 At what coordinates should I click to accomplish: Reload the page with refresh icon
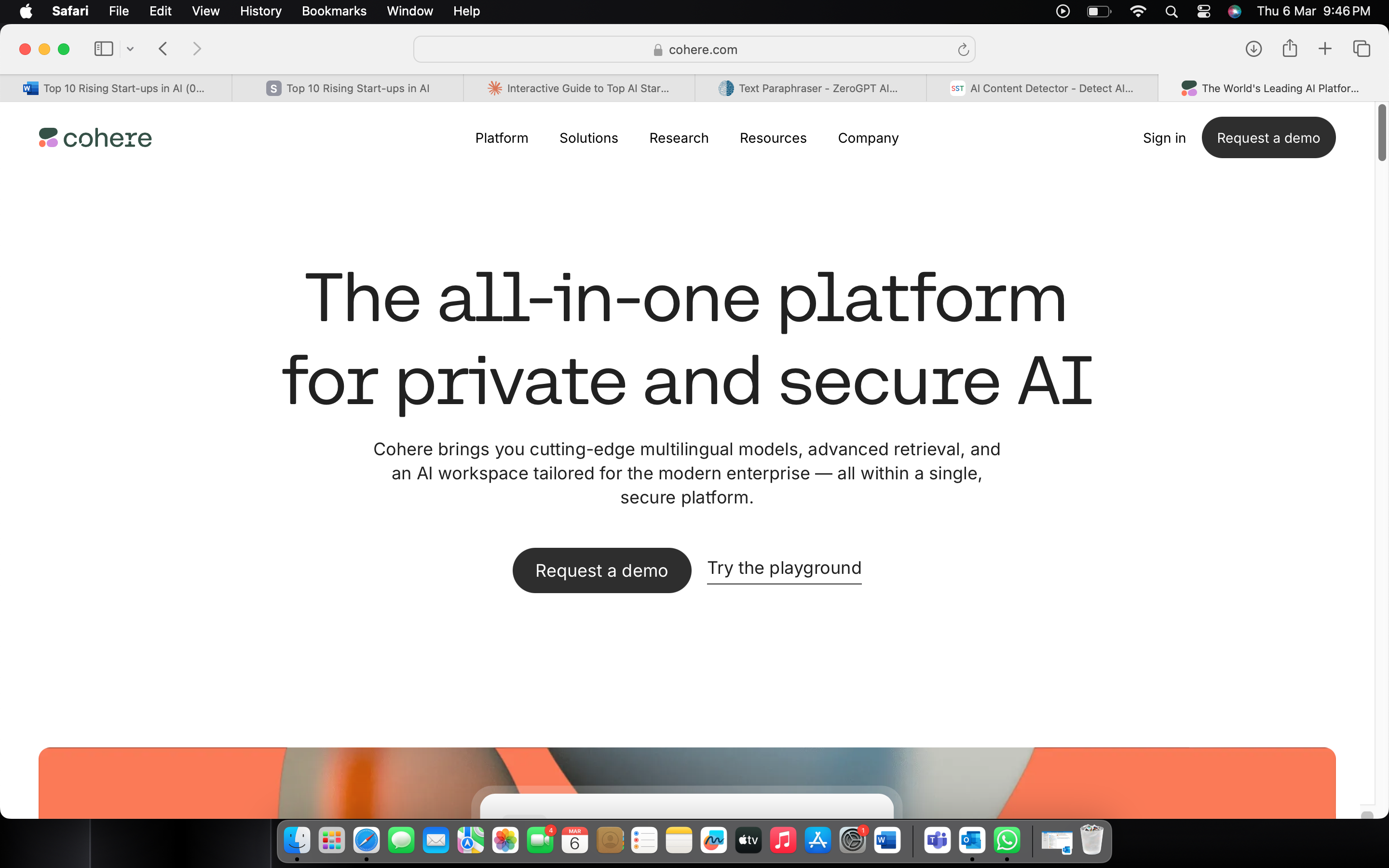click(x=963, y=50)
